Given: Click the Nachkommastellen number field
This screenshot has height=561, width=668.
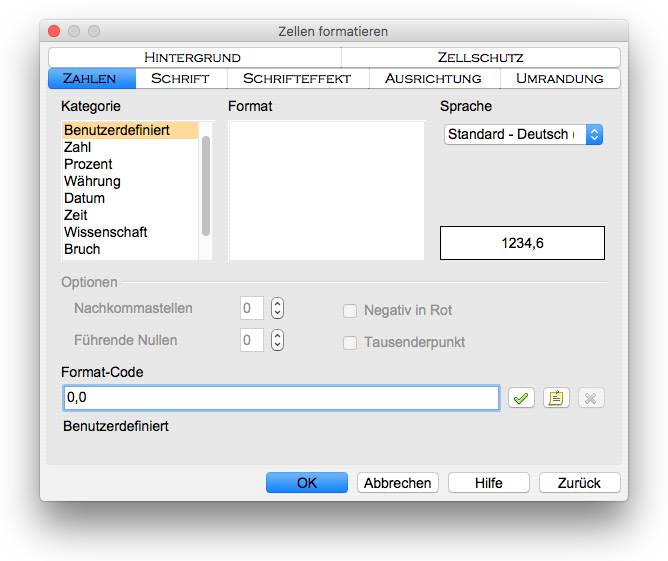Looking at the screenshot, I should click(252, 308).
